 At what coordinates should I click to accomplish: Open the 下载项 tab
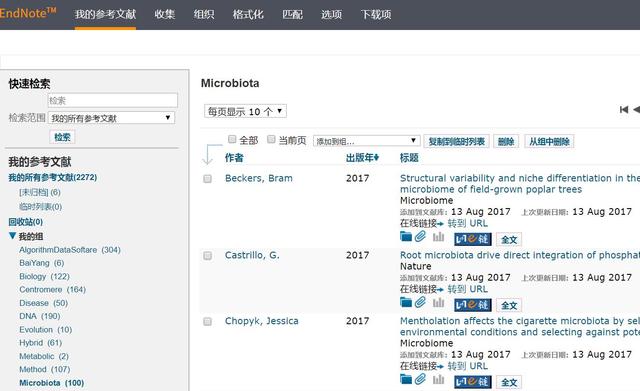pyautogui.click(x=376, y=14)
